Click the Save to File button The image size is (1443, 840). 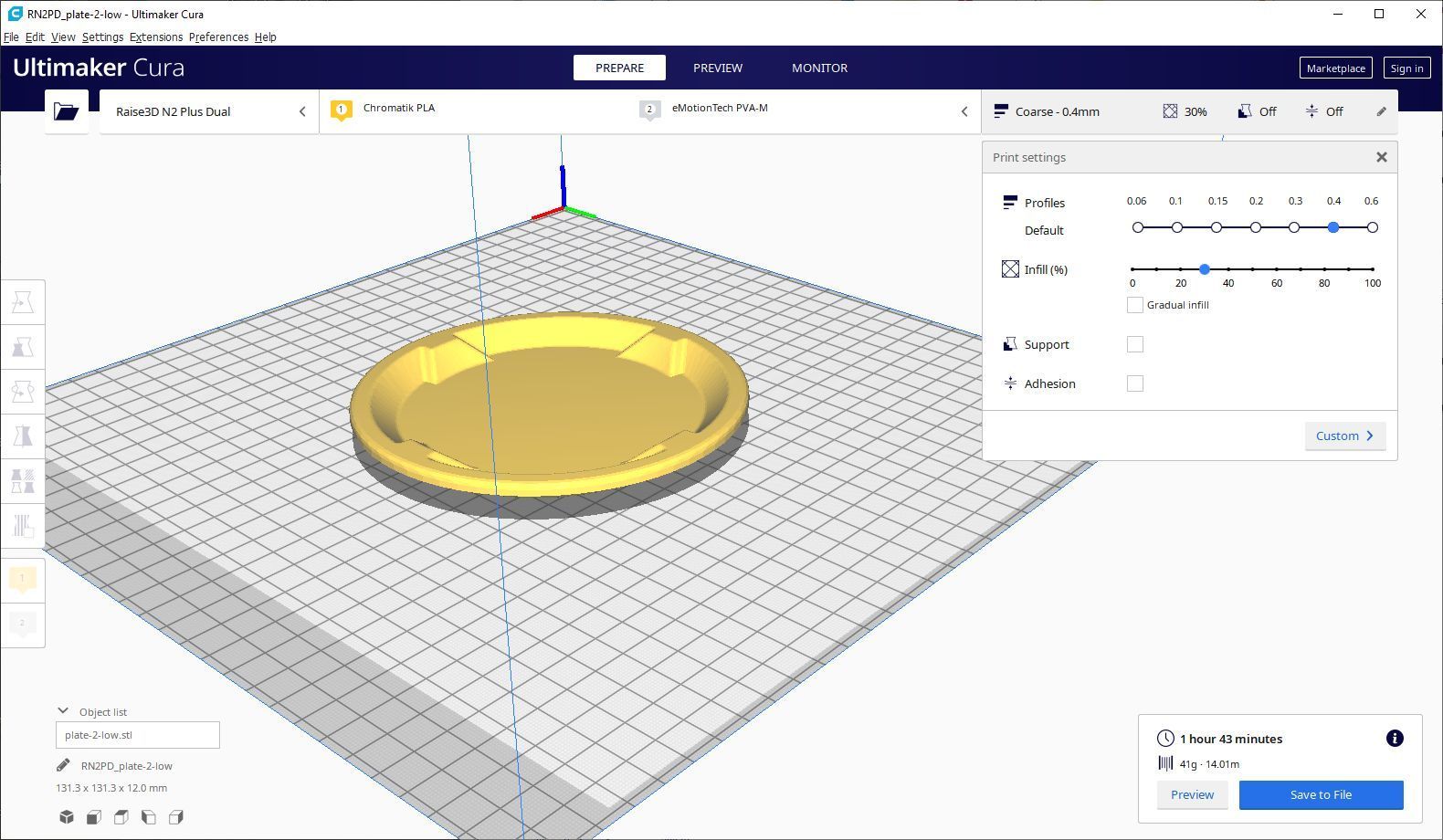(1320, 794)
